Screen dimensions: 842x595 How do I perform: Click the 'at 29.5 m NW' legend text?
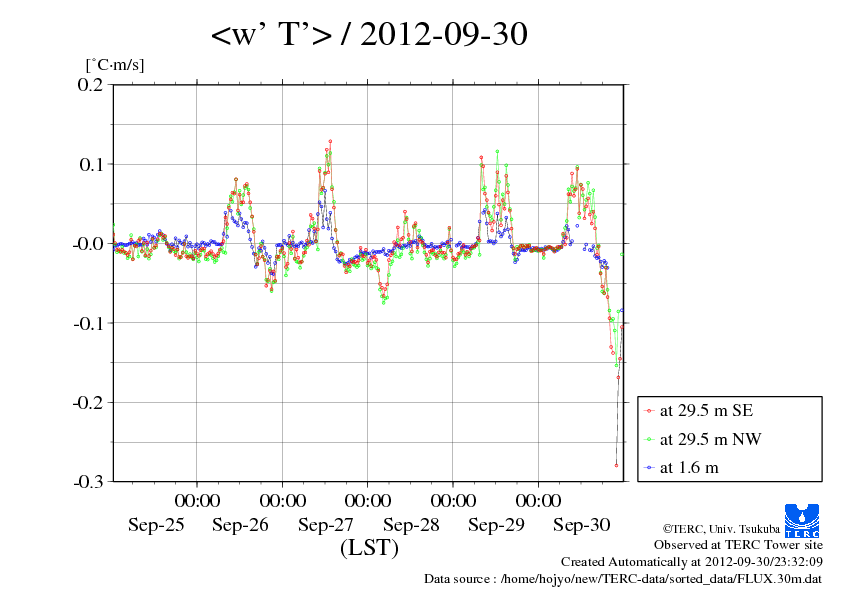click(710, 439)
